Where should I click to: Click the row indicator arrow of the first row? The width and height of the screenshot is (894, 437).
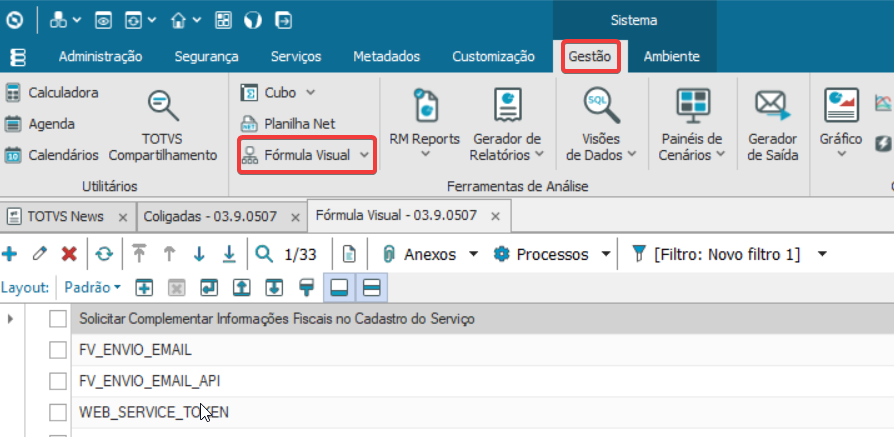10,319
